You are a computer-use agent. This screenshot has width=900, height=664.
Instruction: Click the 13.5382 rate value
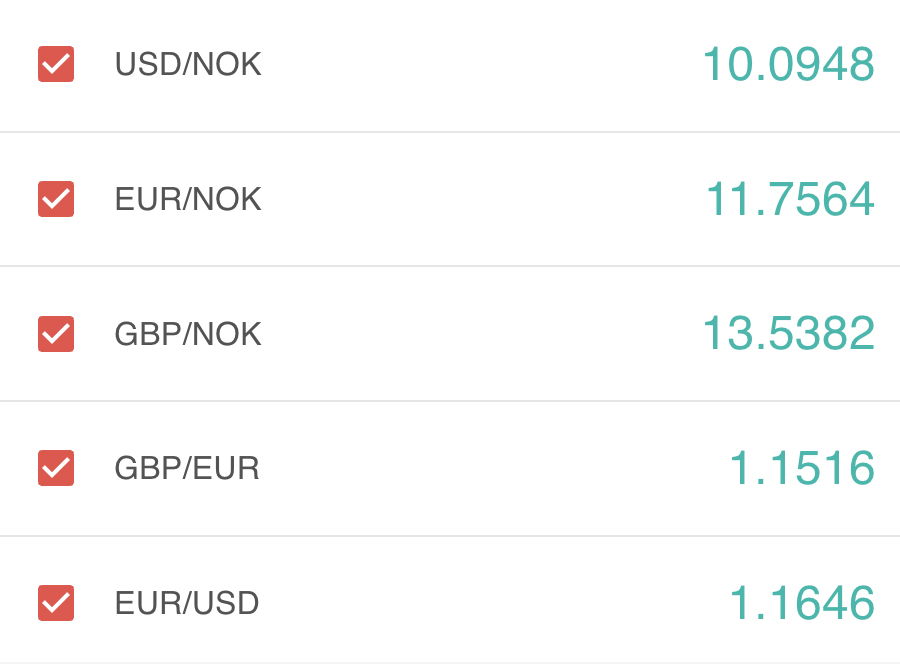click(788, 333)
